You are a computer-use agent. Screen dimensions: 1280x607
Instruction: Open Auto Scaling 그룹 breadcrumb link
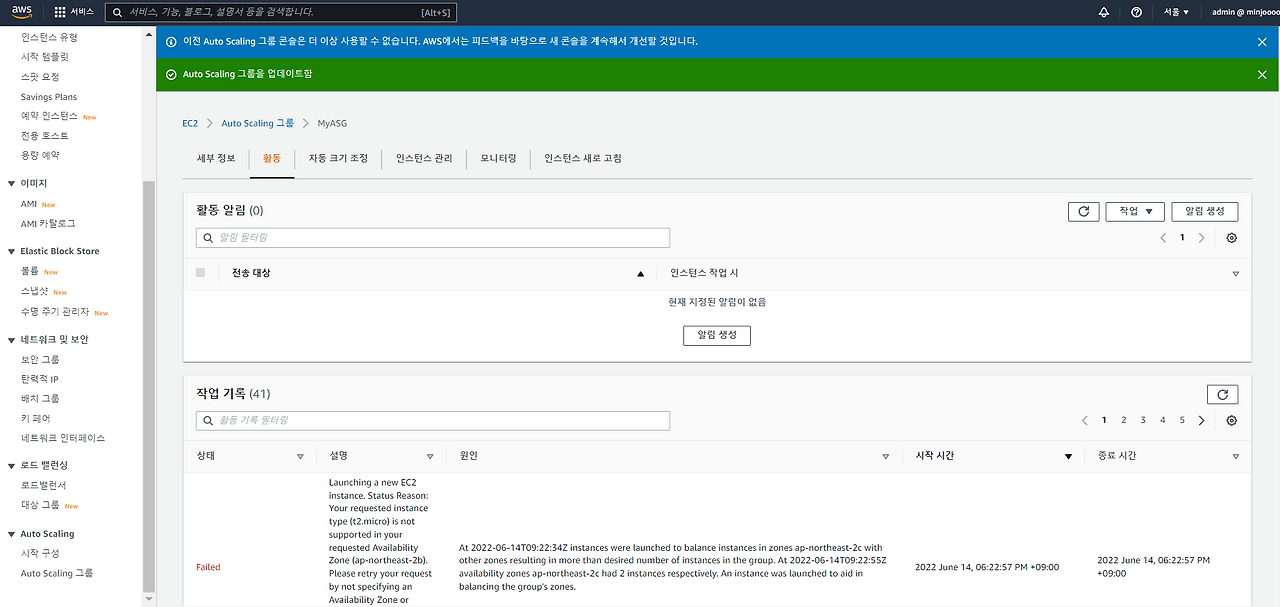[258, 123]
